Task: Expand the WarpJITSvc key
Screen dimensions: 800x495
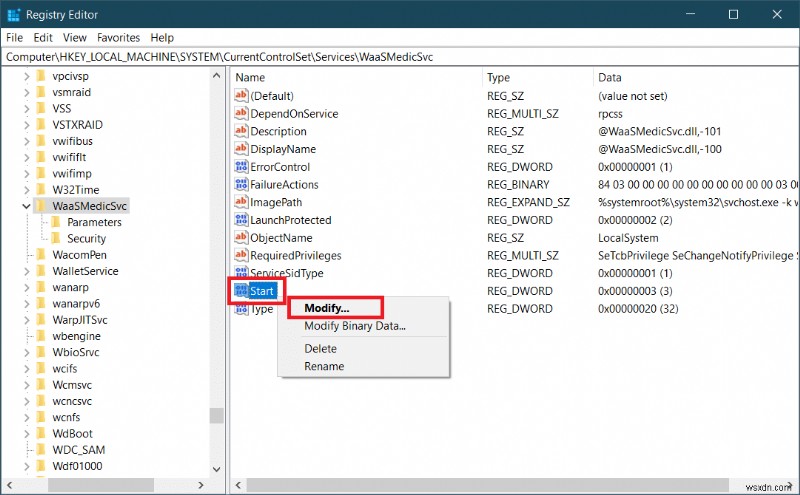Action: [27, 320]
